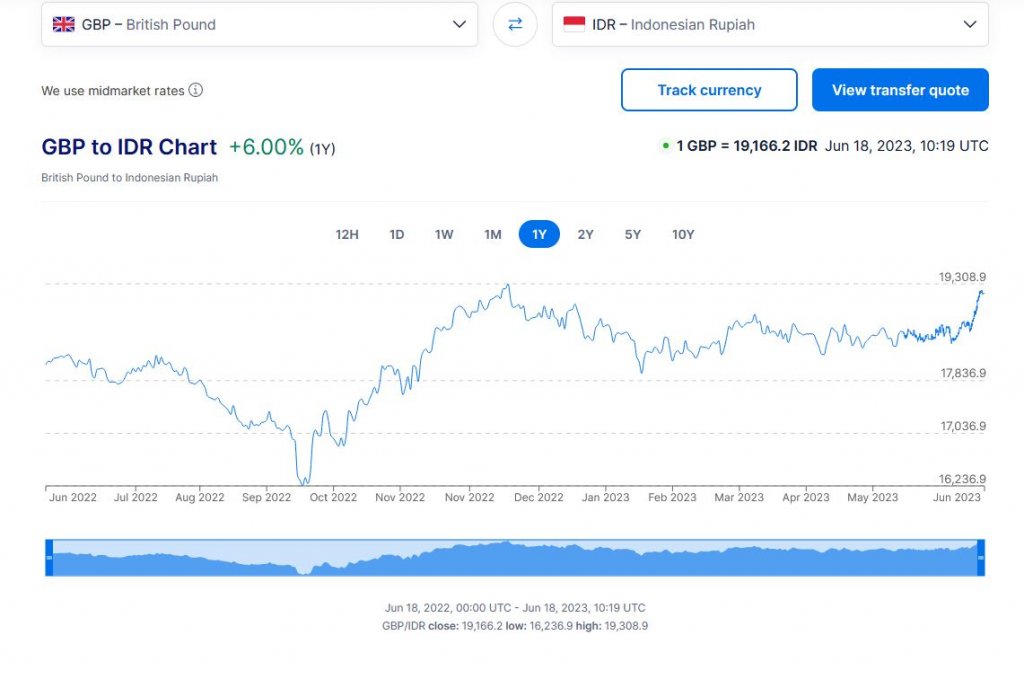Show the 2Y chart range
Screen dimensions: 1024x679
[x=585, y=234]
